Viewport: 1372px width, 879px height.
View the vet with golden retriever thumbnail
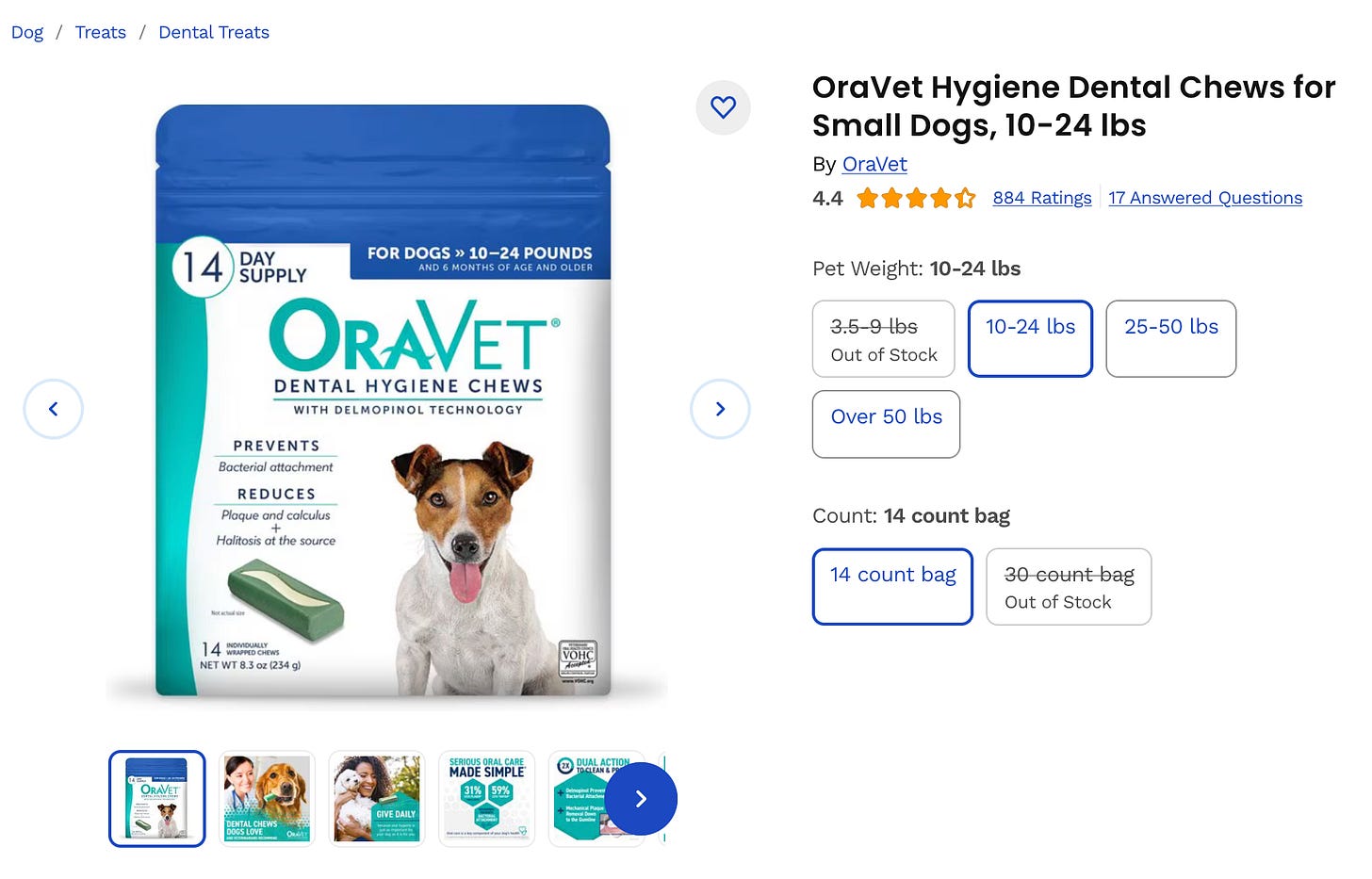(267, 799)
